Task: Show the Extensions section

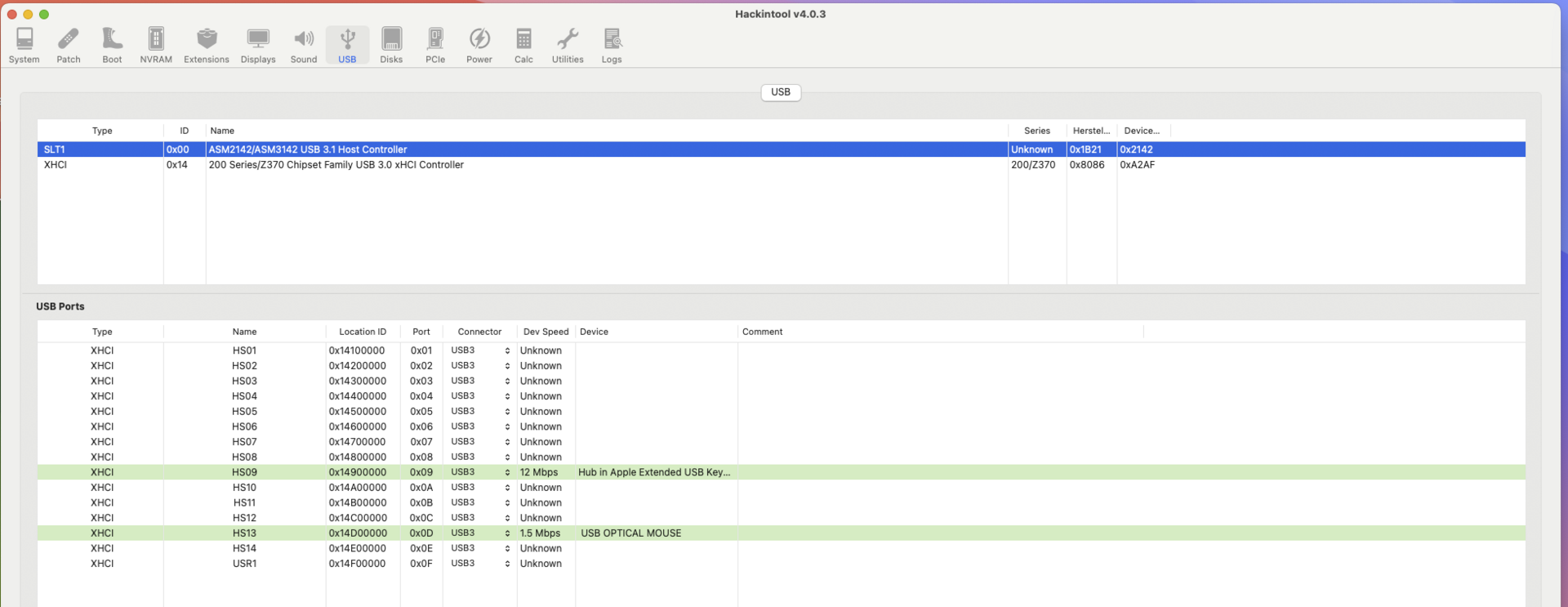Action: coord(207,45)
